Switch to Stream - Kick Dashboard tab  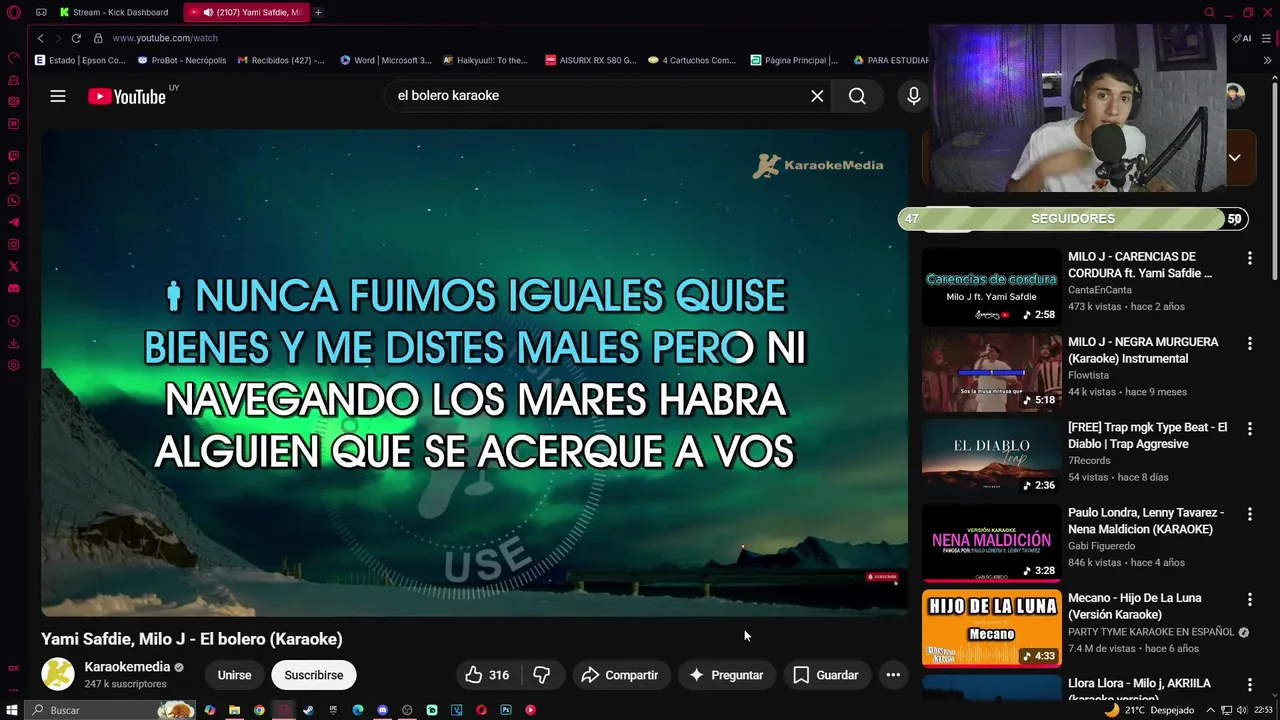(x=113, y=12)
